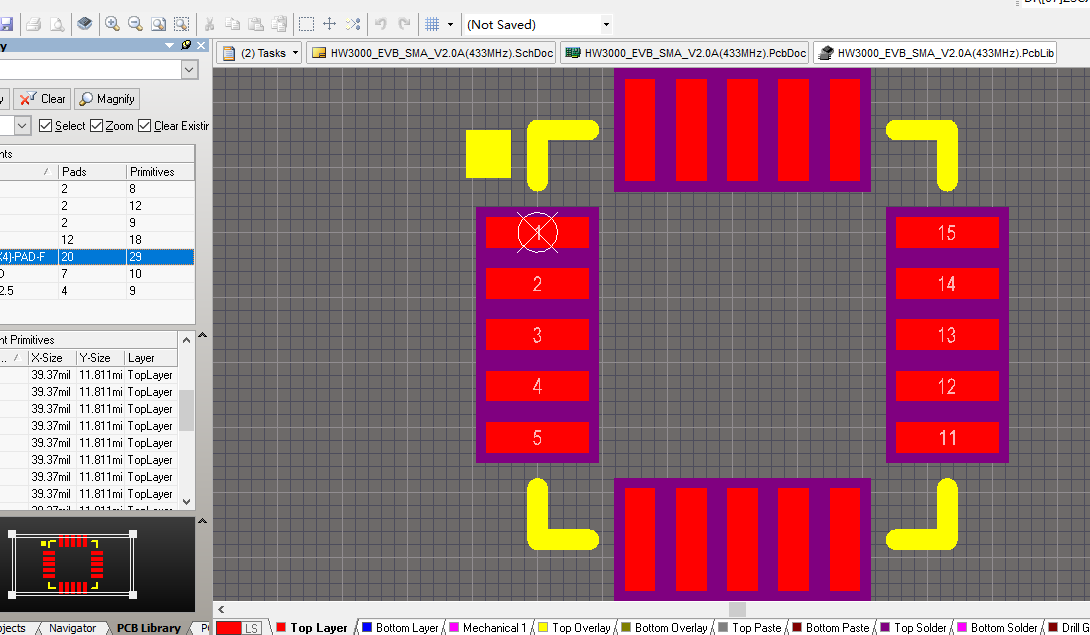
Task: Click the Undo arrow icon
Action: (x=381, y=24)
